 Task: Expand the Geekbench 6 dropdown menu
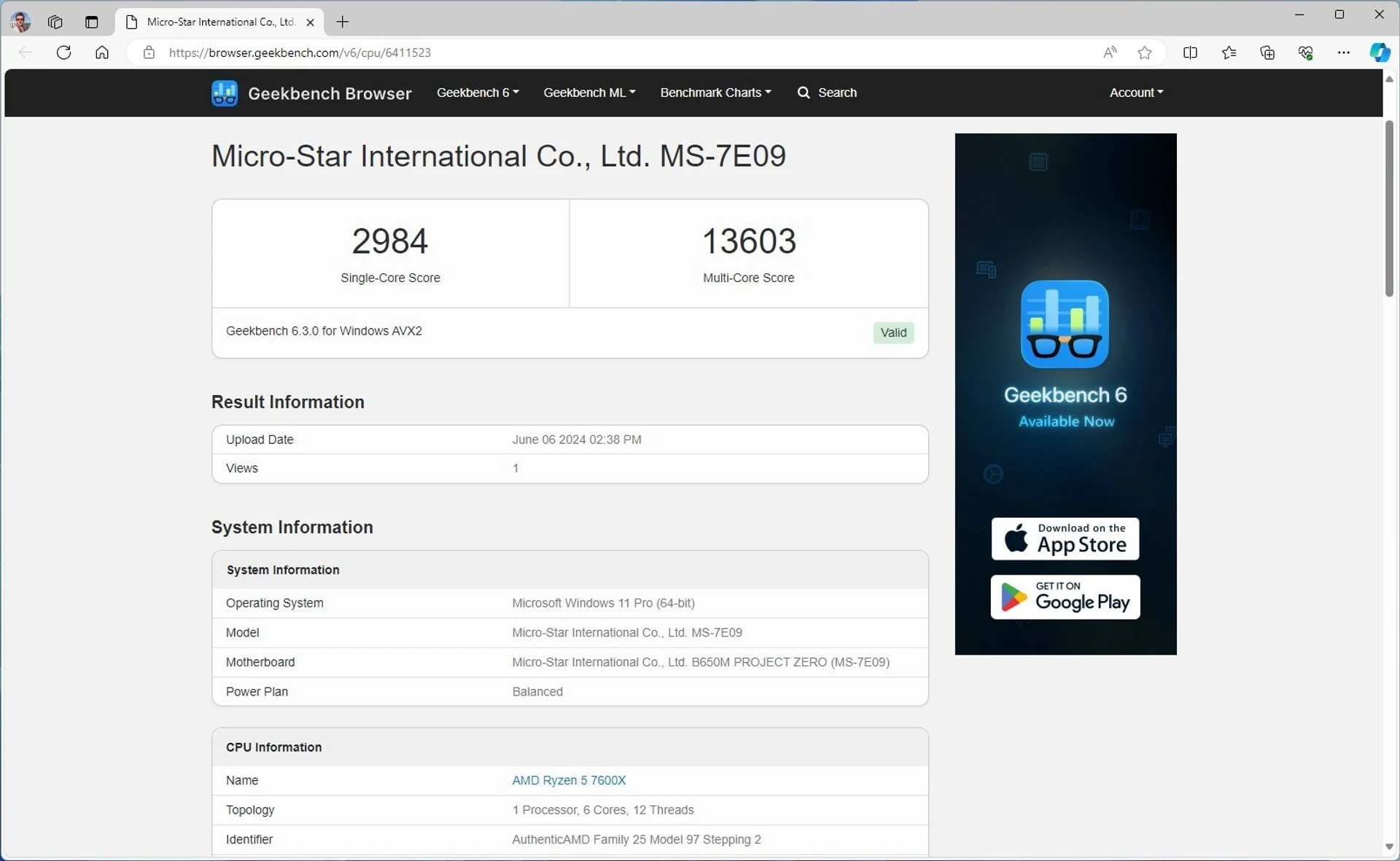tap(478, 93)
